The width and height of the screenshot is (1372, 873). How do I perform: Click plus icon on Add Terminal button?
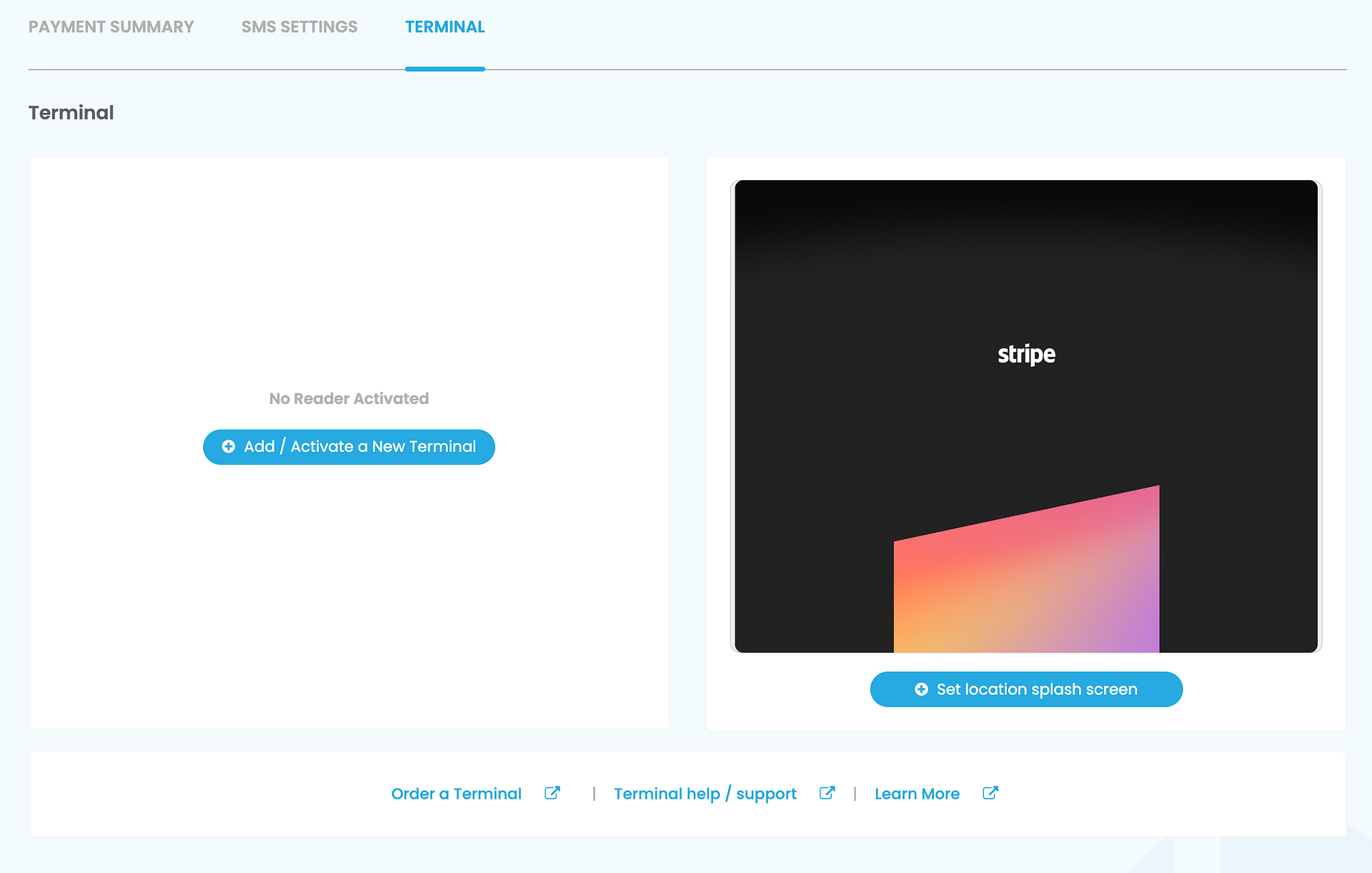tap(229, 447)
